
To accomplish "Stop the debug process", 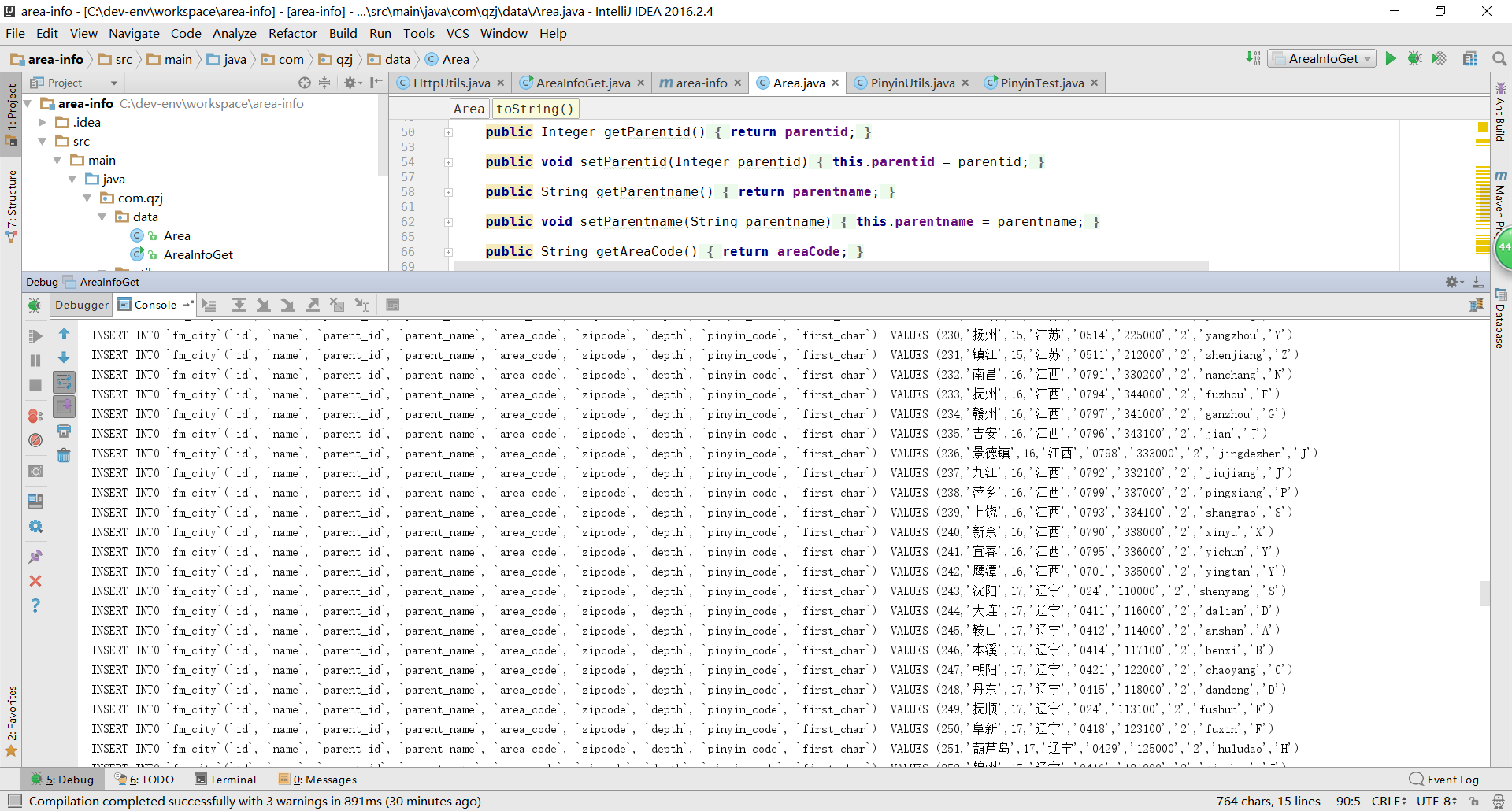I will pos(35,385).
